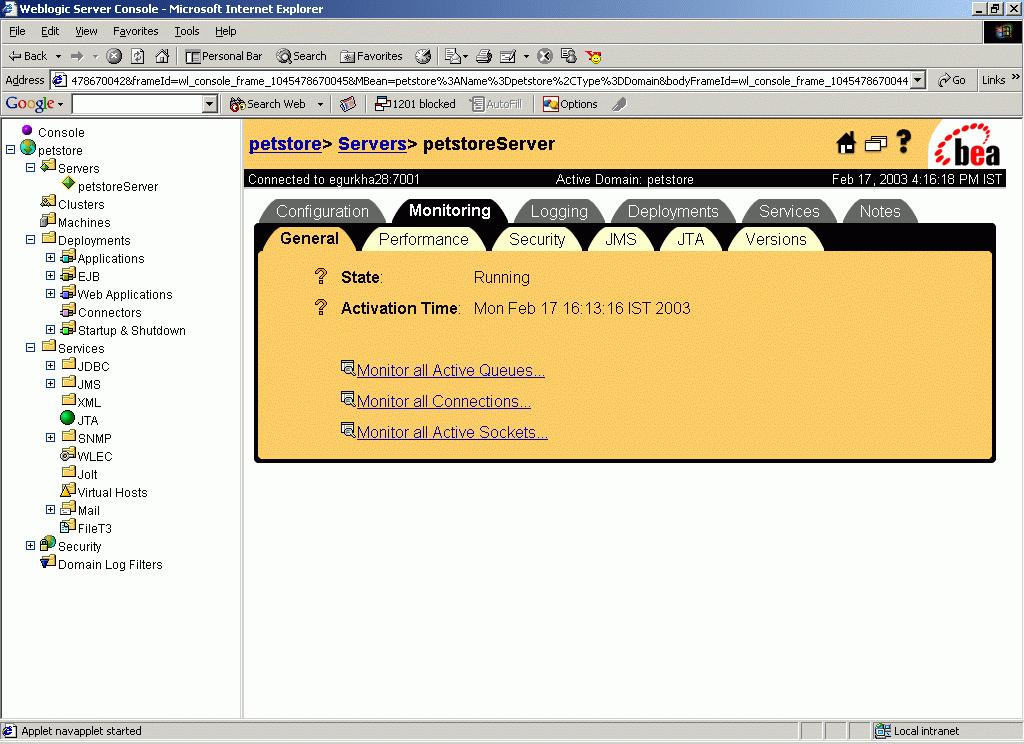1024x744 pixels.
Task: Click Monitor all Active Queues link
Action: pos(450,370)
